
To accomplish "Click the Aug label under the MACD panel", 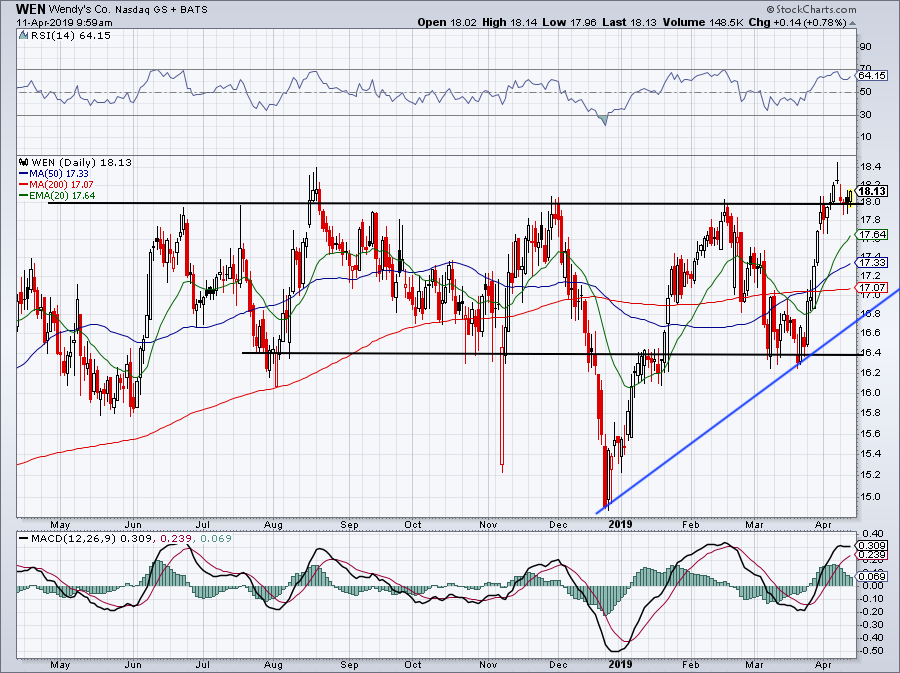I will pos(273,665).
